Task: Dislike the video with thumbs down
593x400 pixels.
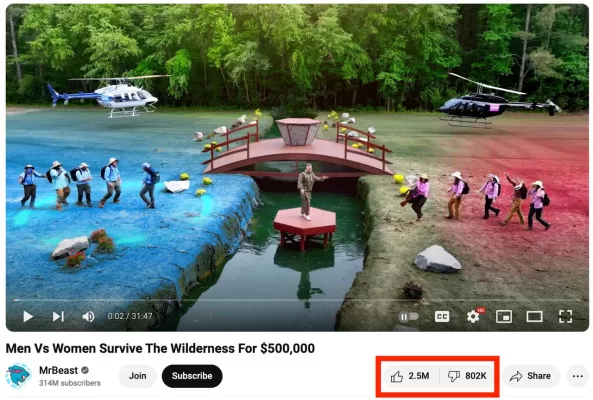Action: click(x=467, y=376)
